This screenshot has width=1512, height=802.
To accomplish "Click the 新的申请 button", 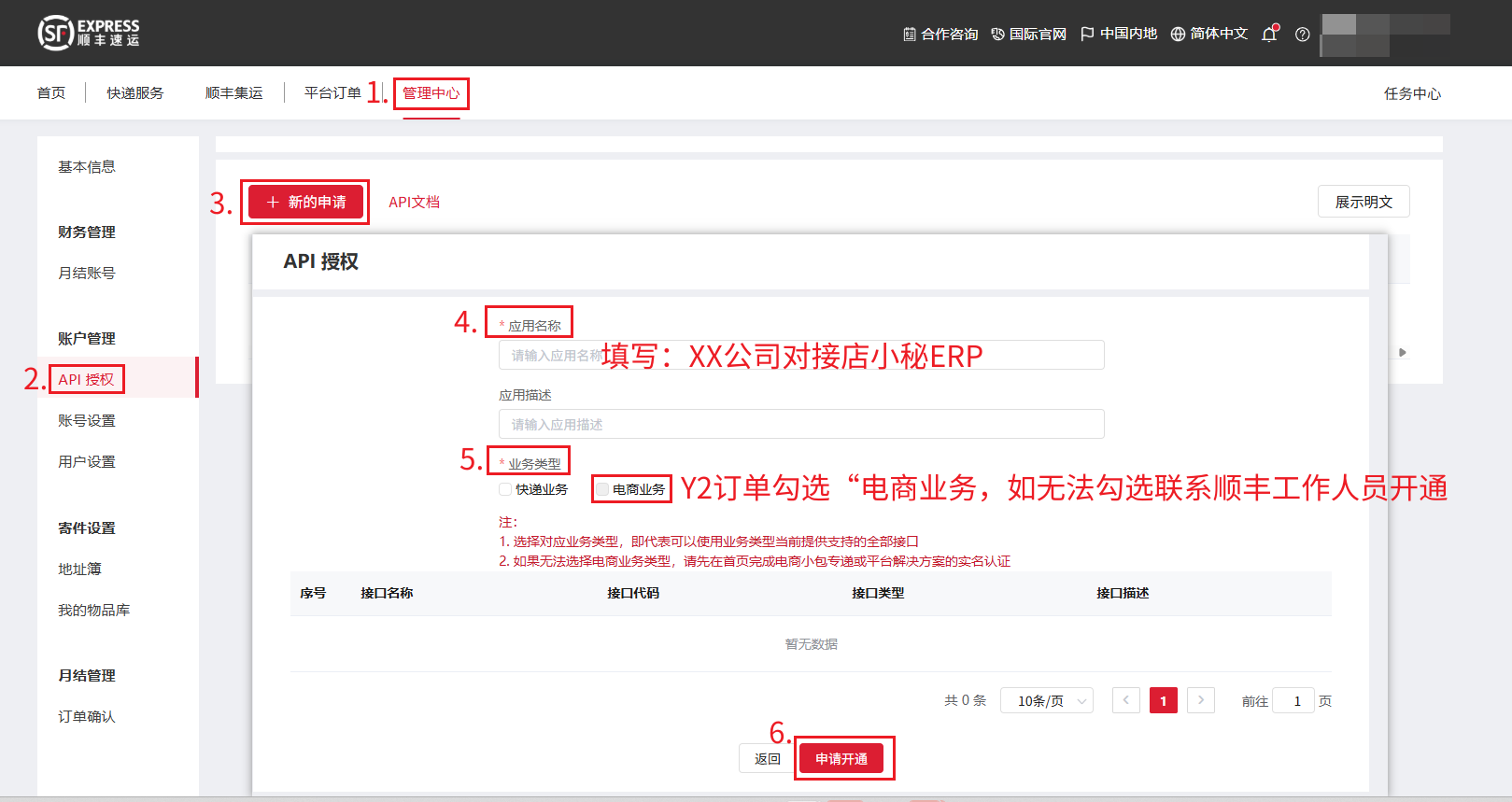I will point(305,203).
